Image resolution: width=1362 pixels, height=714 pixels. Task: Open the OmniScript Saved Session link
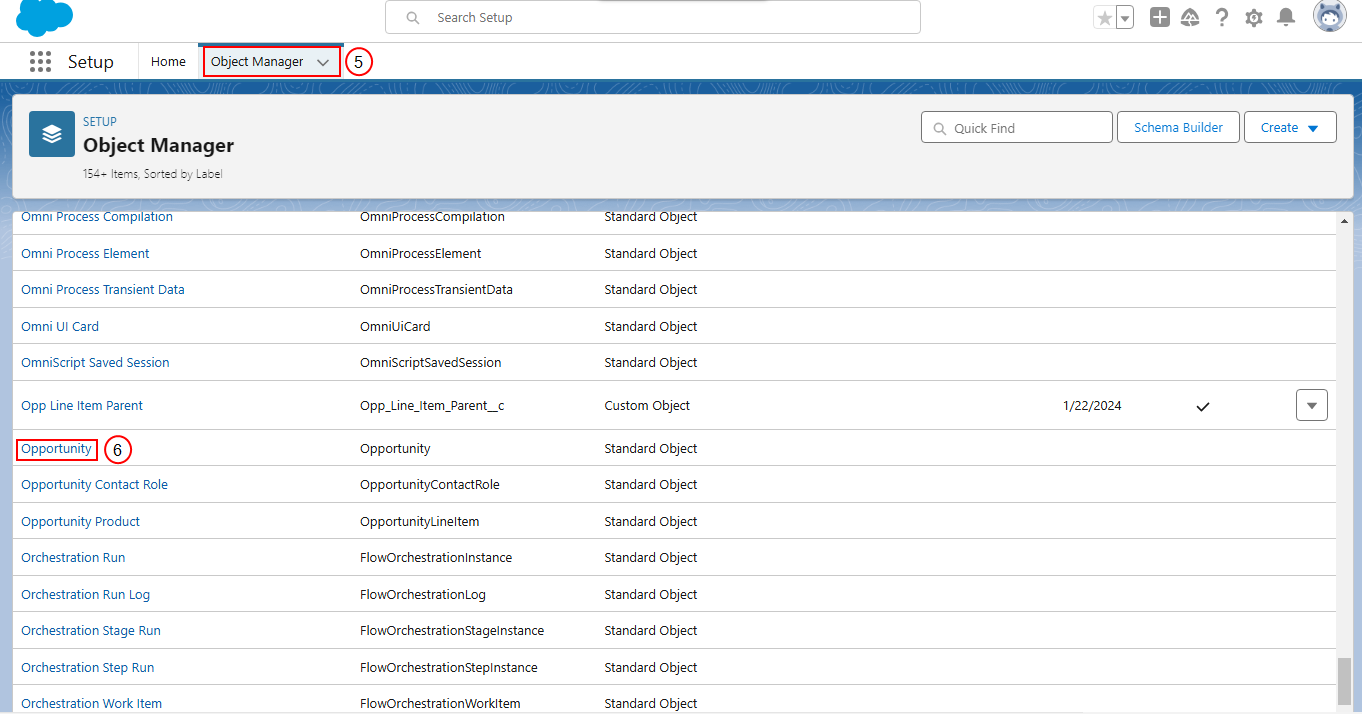coord(95,363)
